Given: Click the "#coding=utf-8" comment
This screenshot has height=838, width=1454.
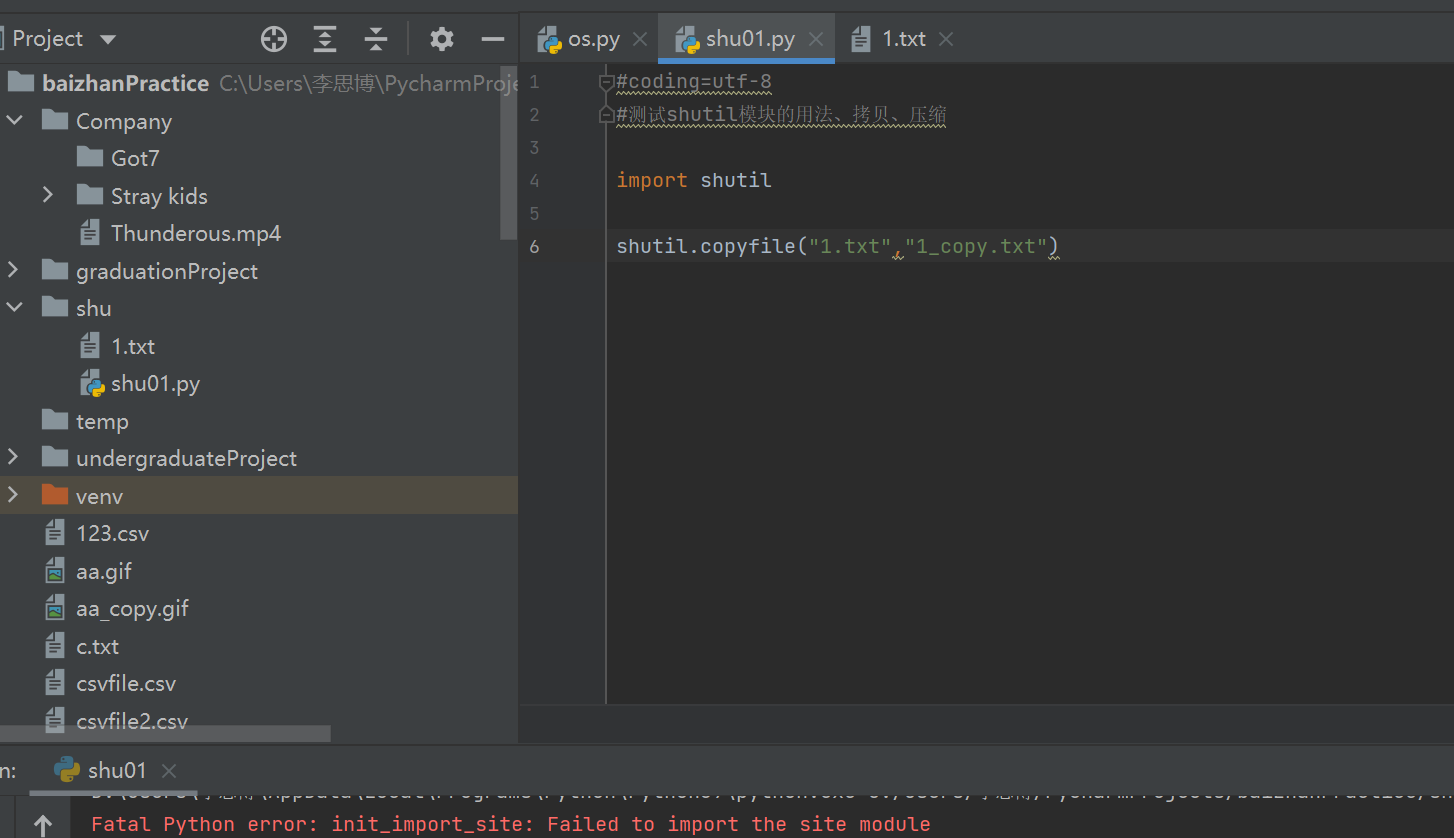Looking at the screenshot, I should point(694,82).
